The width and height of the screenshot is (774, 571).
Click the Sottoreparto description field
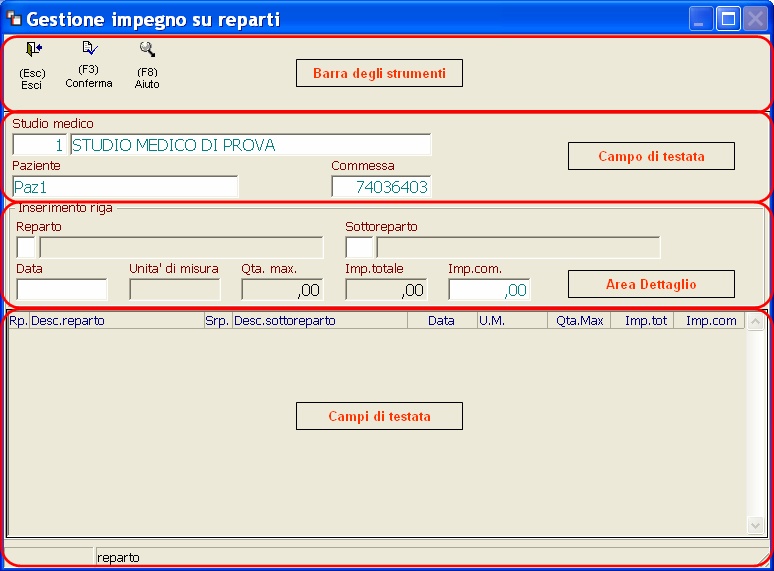[x=518, y=247]
